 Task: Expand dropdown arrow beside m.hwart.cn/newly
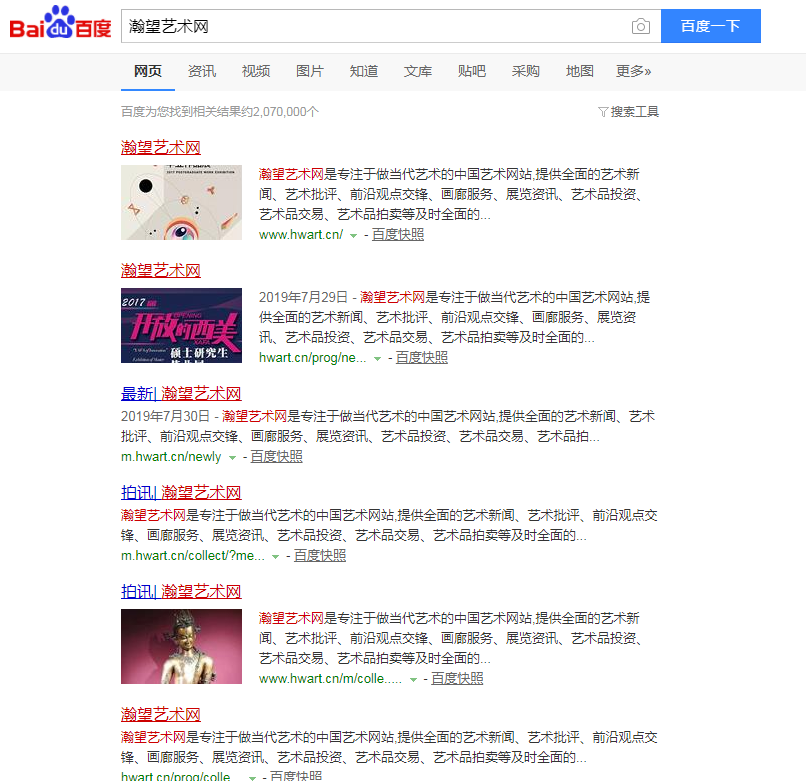point(232,457)
